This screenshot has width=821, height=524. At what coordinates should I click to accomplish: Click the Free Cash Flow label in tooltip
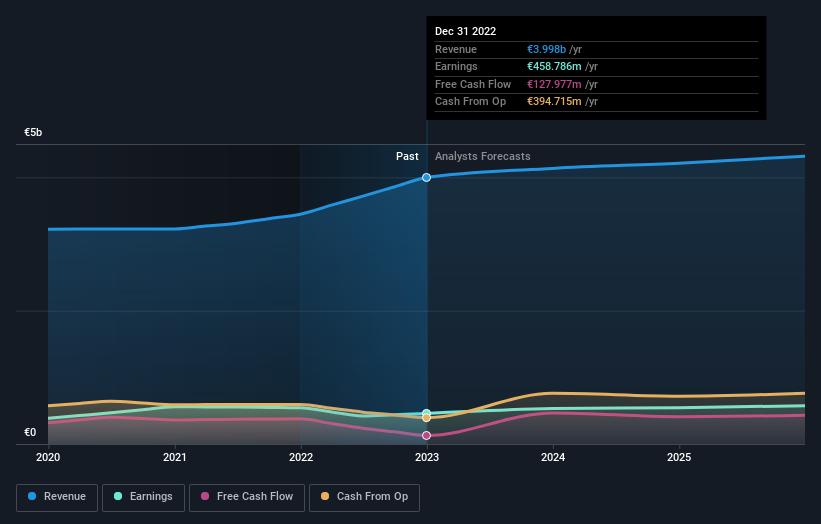tap(473, 84)
